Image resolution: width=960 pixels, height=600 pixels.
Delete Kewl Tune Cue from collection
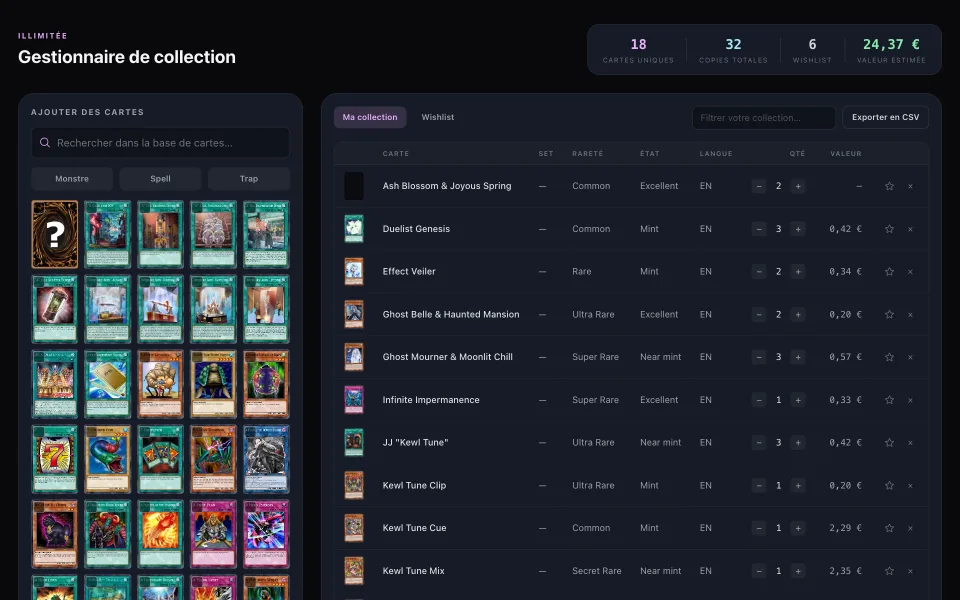click(x=910, y=528)
